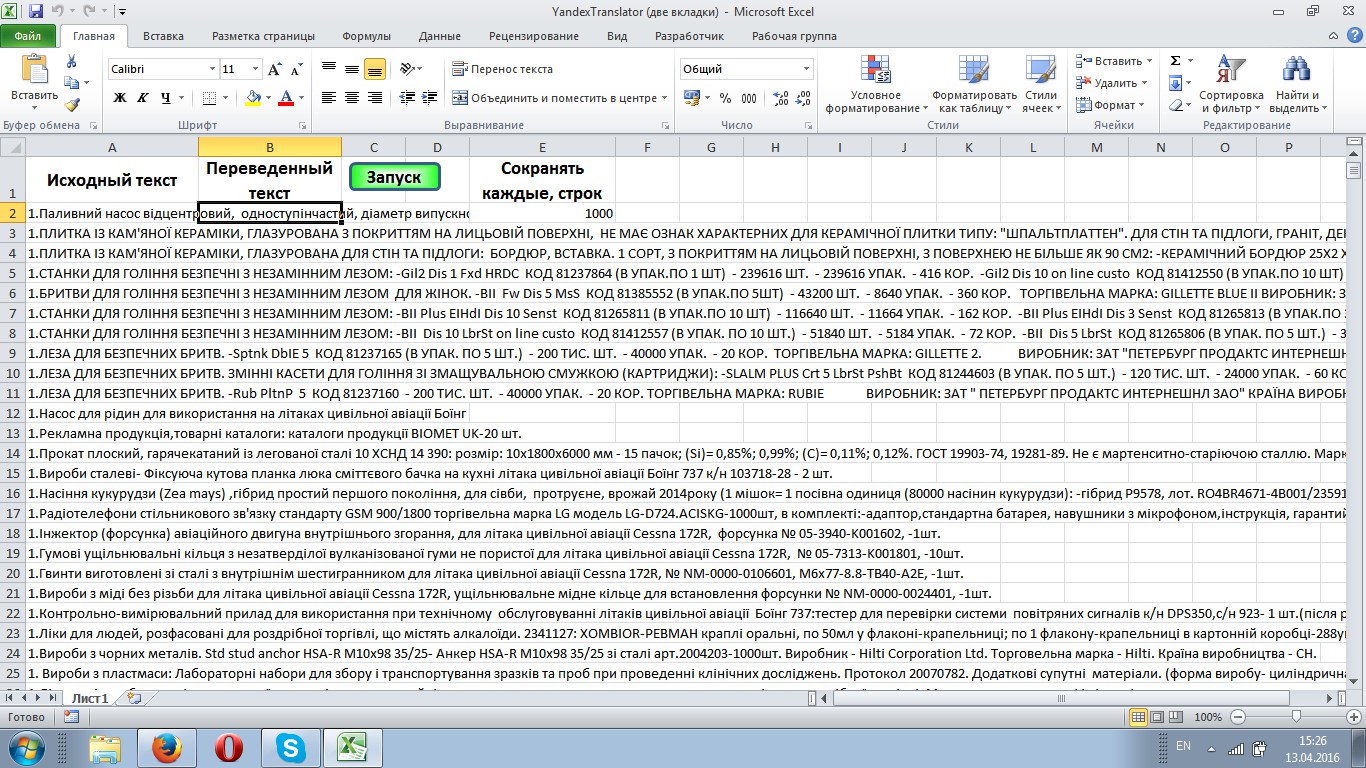The width and height of the screenshot is (1366, 768).
Task: Toggle italic with the К button
Action: (143, 98)
